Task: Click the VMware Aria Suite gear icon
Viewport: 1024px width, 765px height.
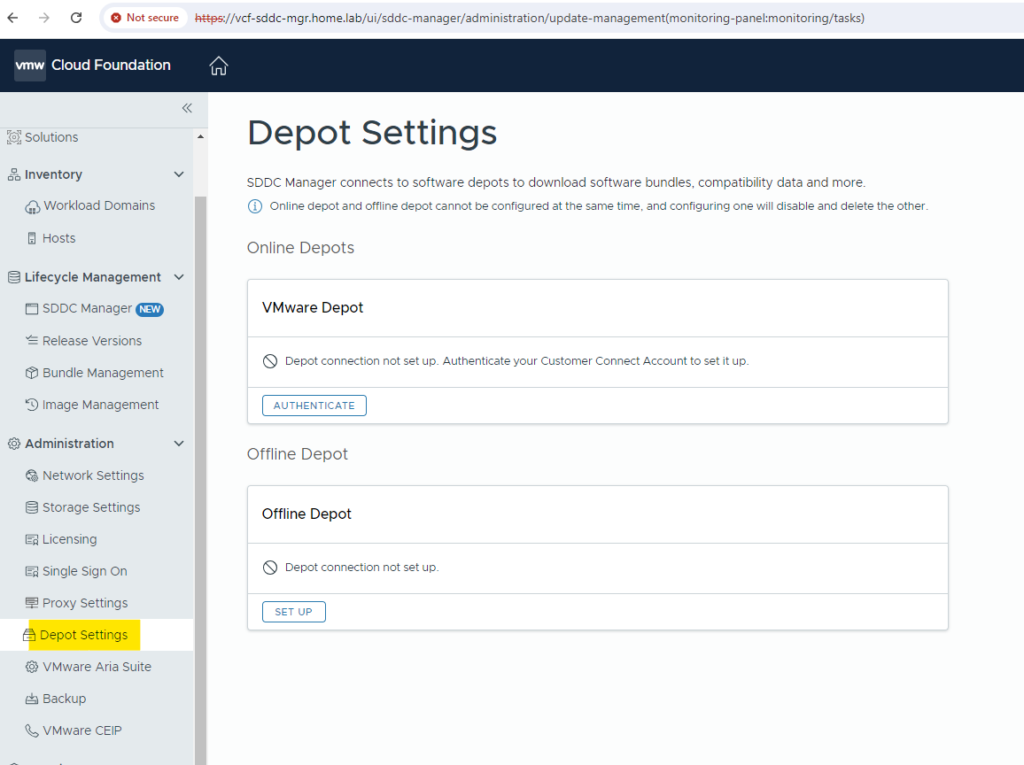Action: 31,667
